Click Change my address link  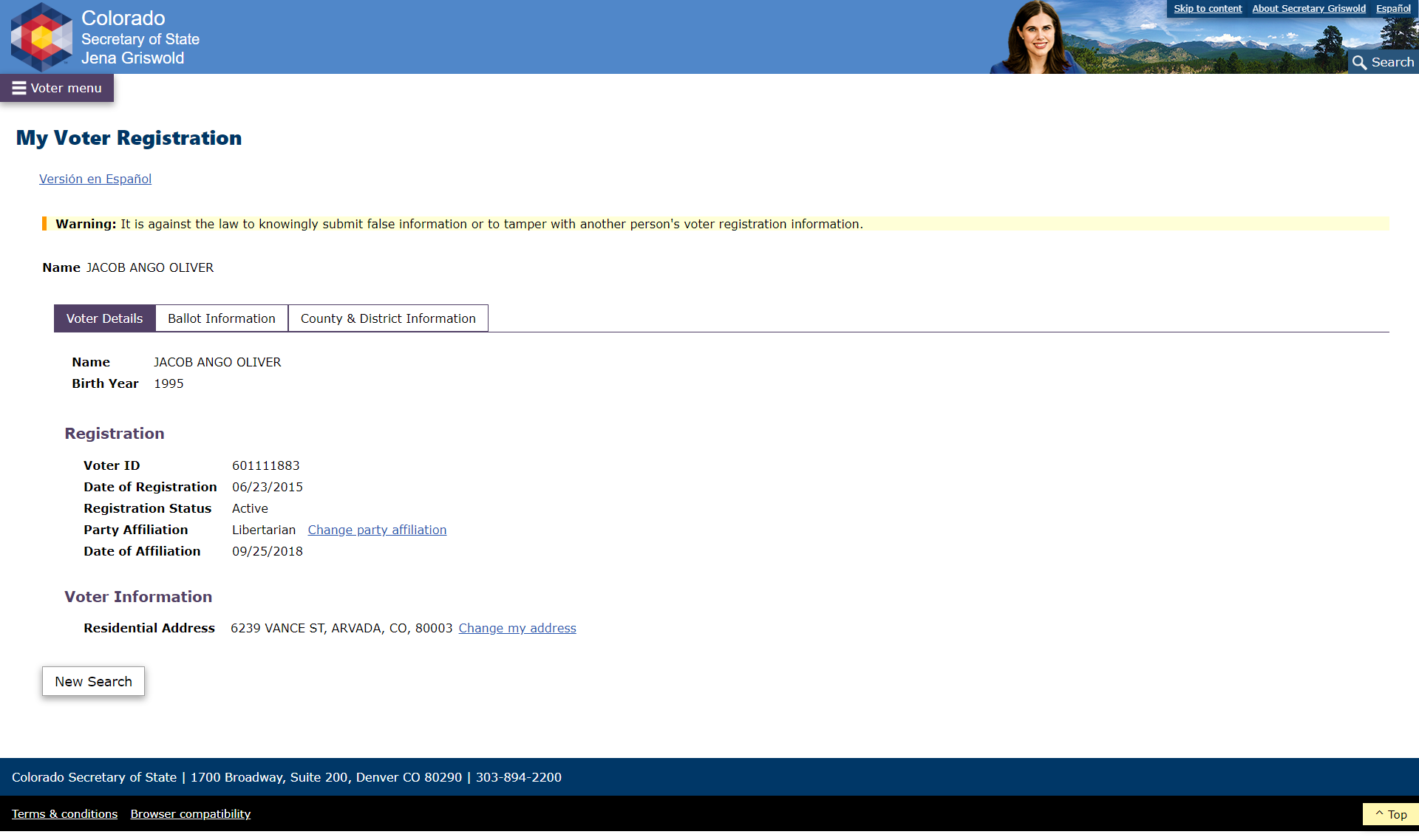coord(517,628)
